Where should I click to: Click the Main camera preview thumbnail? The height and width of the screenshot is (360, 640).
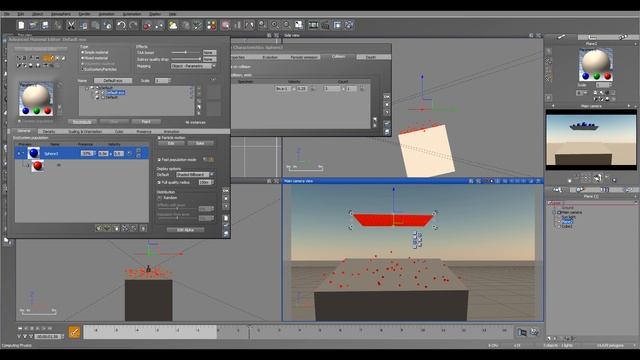[591, 140]
